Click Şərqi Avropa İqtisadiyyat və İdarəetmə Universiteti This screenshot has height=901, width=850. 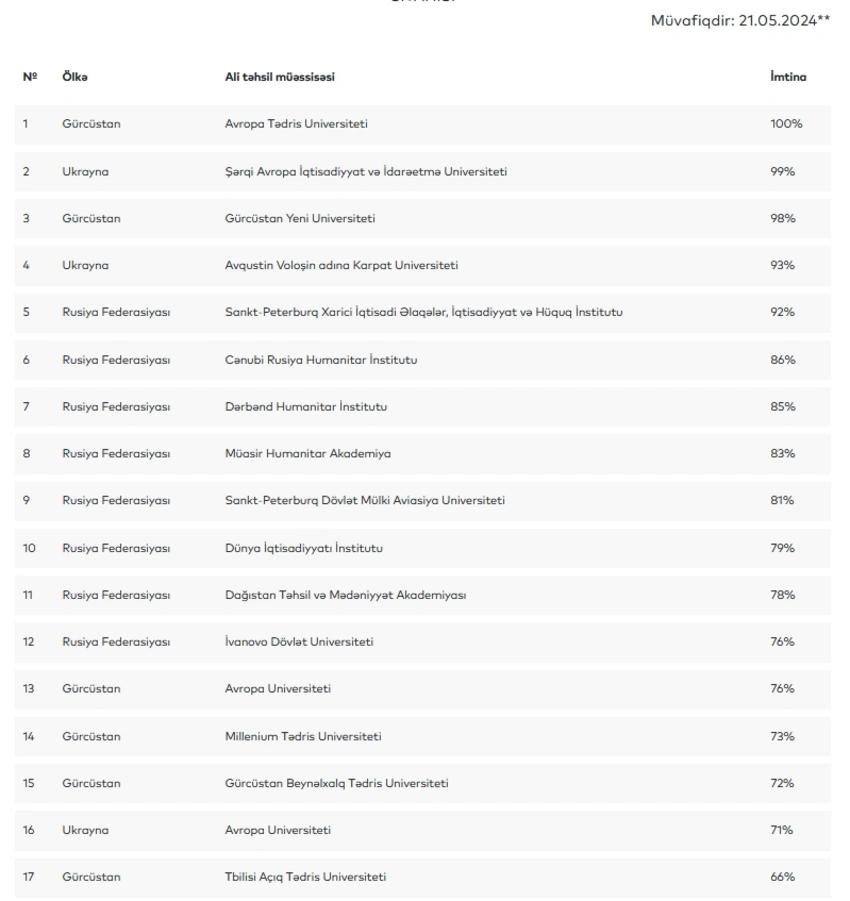click(366, 171)
